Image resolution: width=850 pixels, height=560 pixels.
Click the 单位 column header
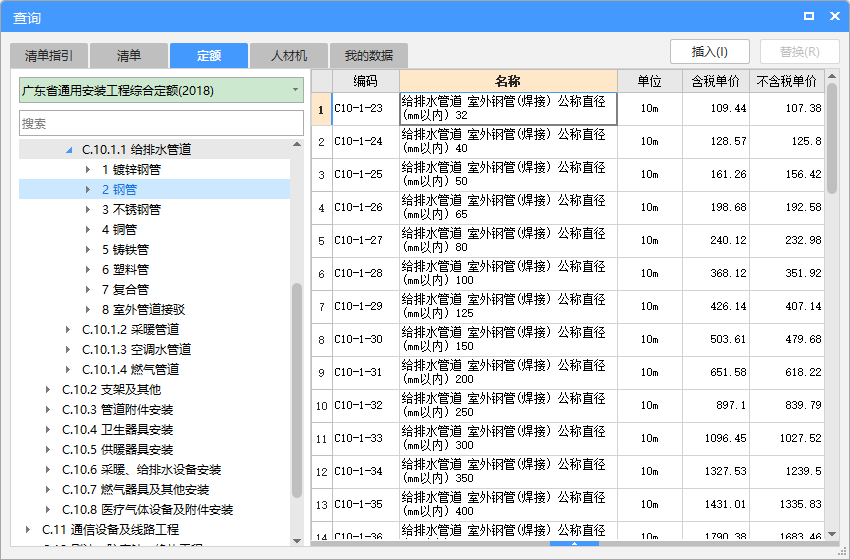click(x=649, y=81)
